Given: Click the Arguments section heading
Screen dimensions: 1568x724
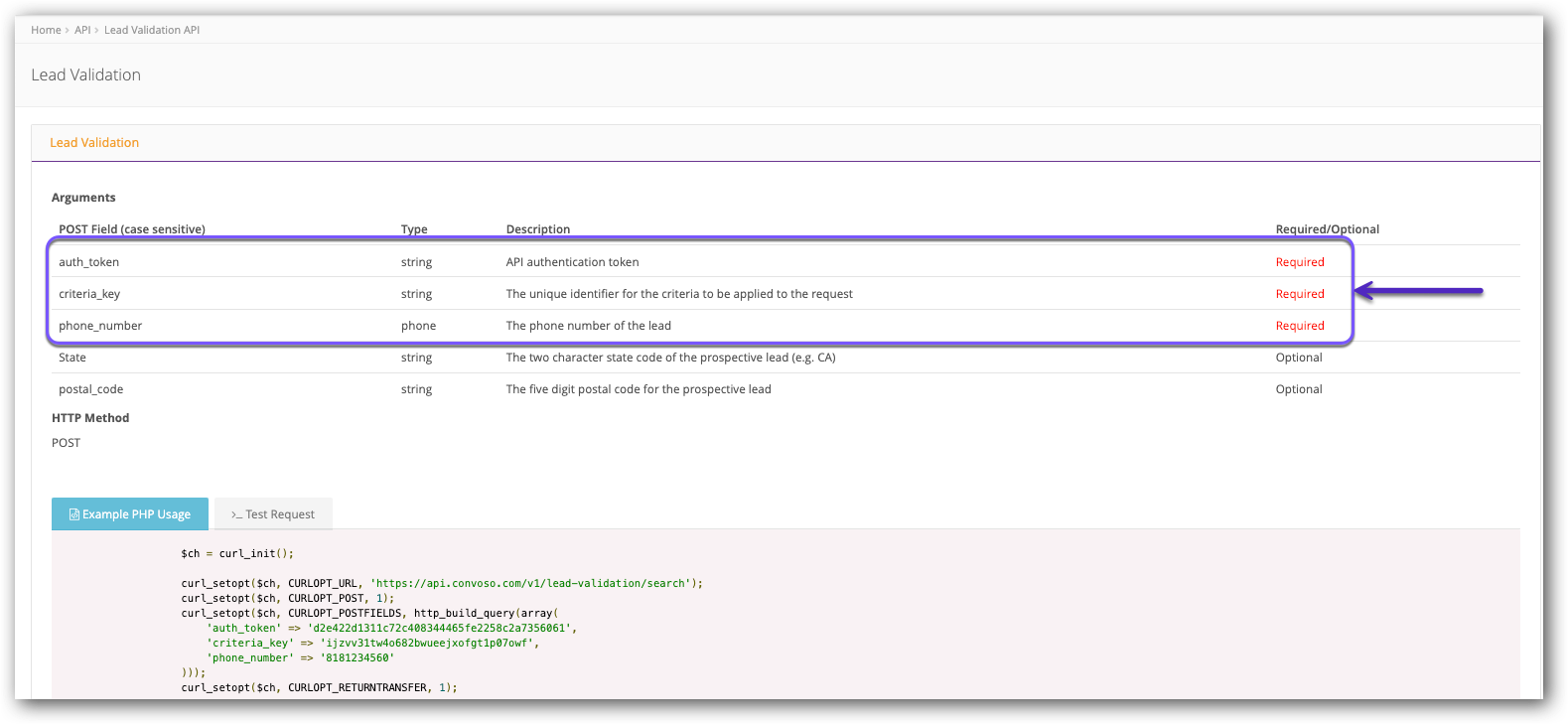Looking at the screenshot, I should (x=83, y=198).
